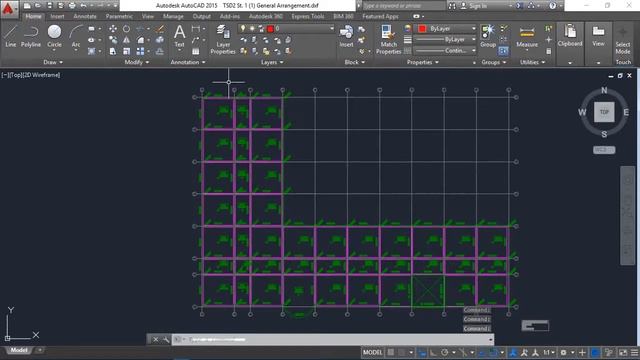Switch to the Parametric ribbon tab
640x360 pixels.
tap(119, 16)
